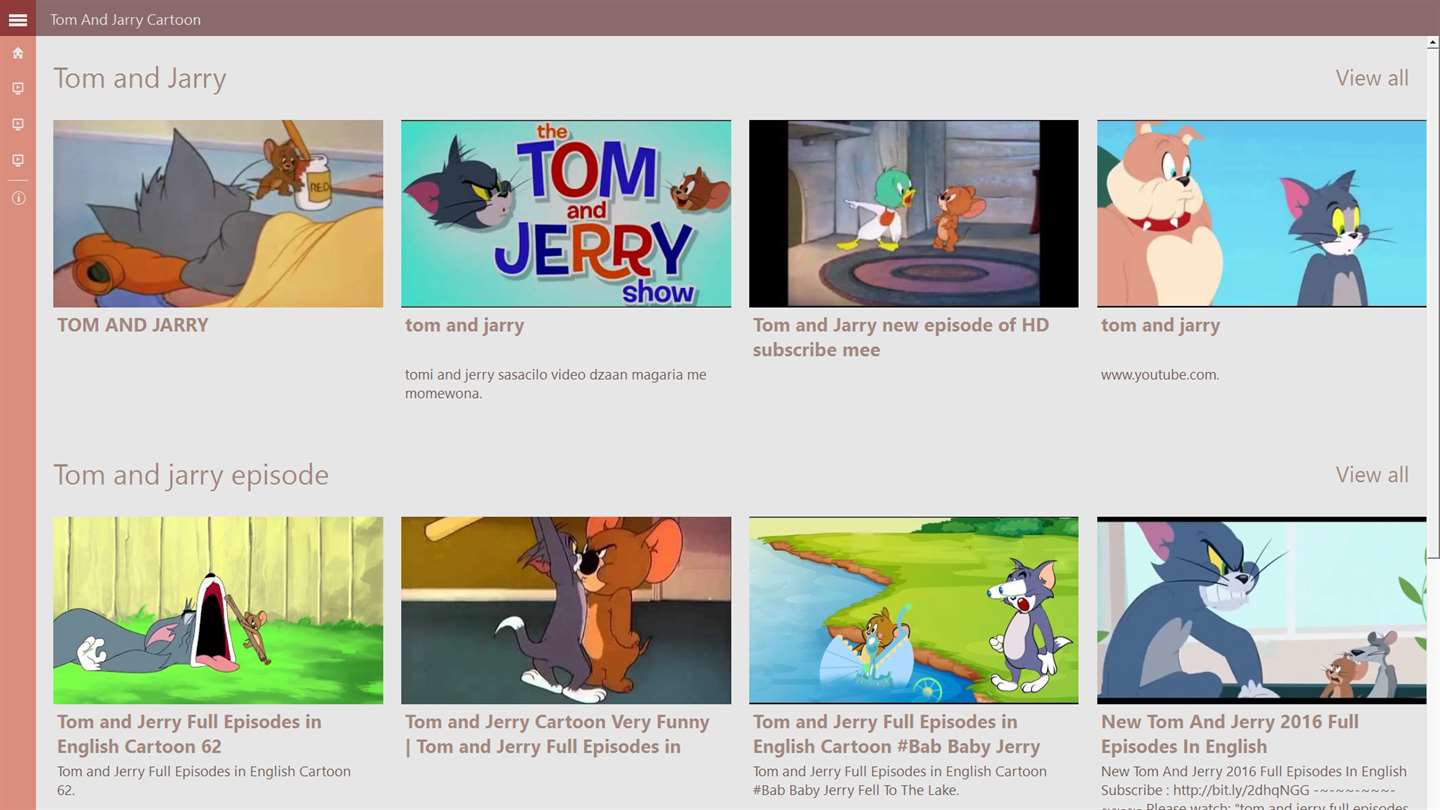Click the 'TOM AND JARRY' uppercase video title

[133, 325]
